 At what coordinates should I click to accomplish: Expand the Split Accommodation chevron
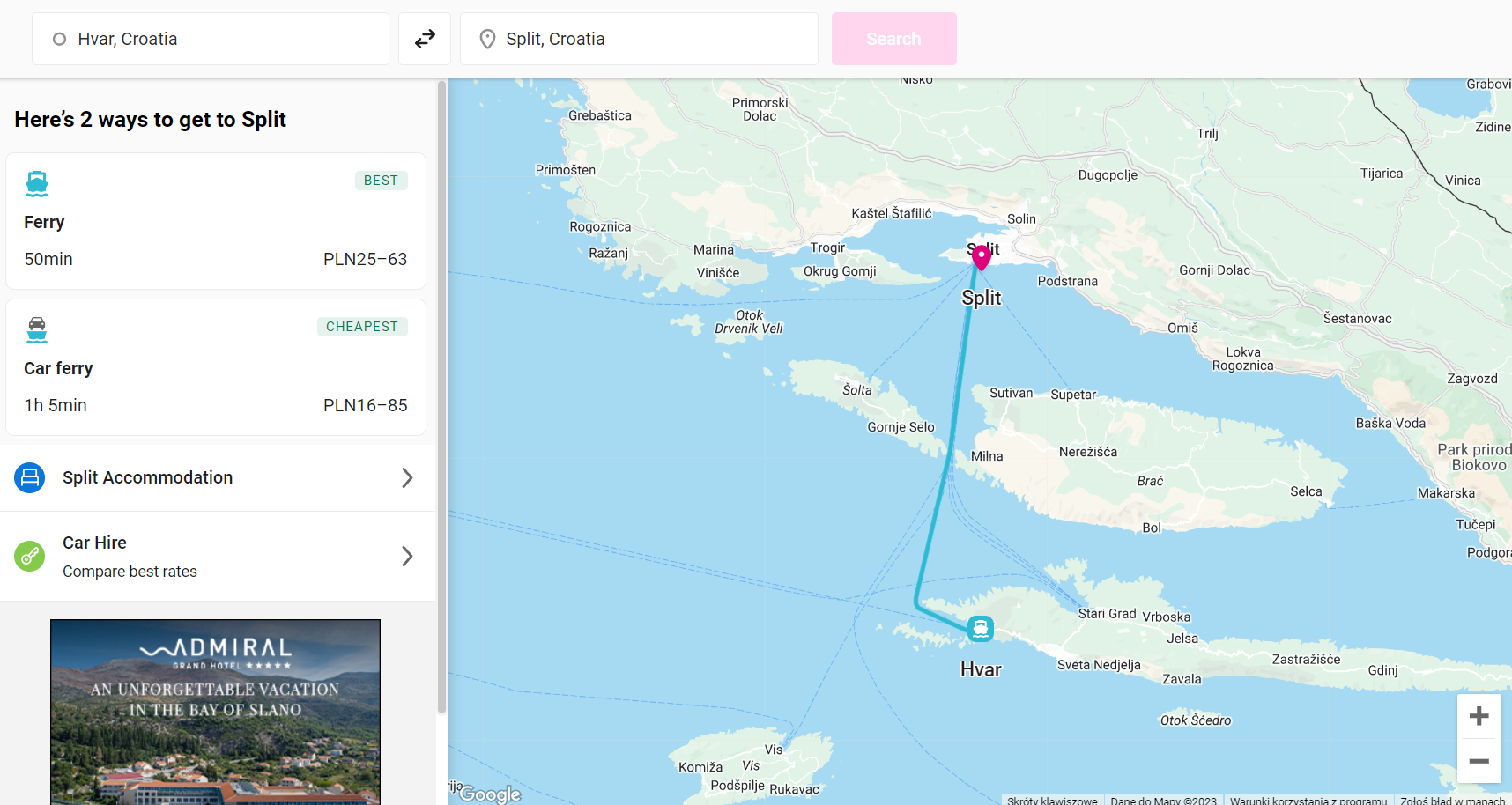pos(407,477)
